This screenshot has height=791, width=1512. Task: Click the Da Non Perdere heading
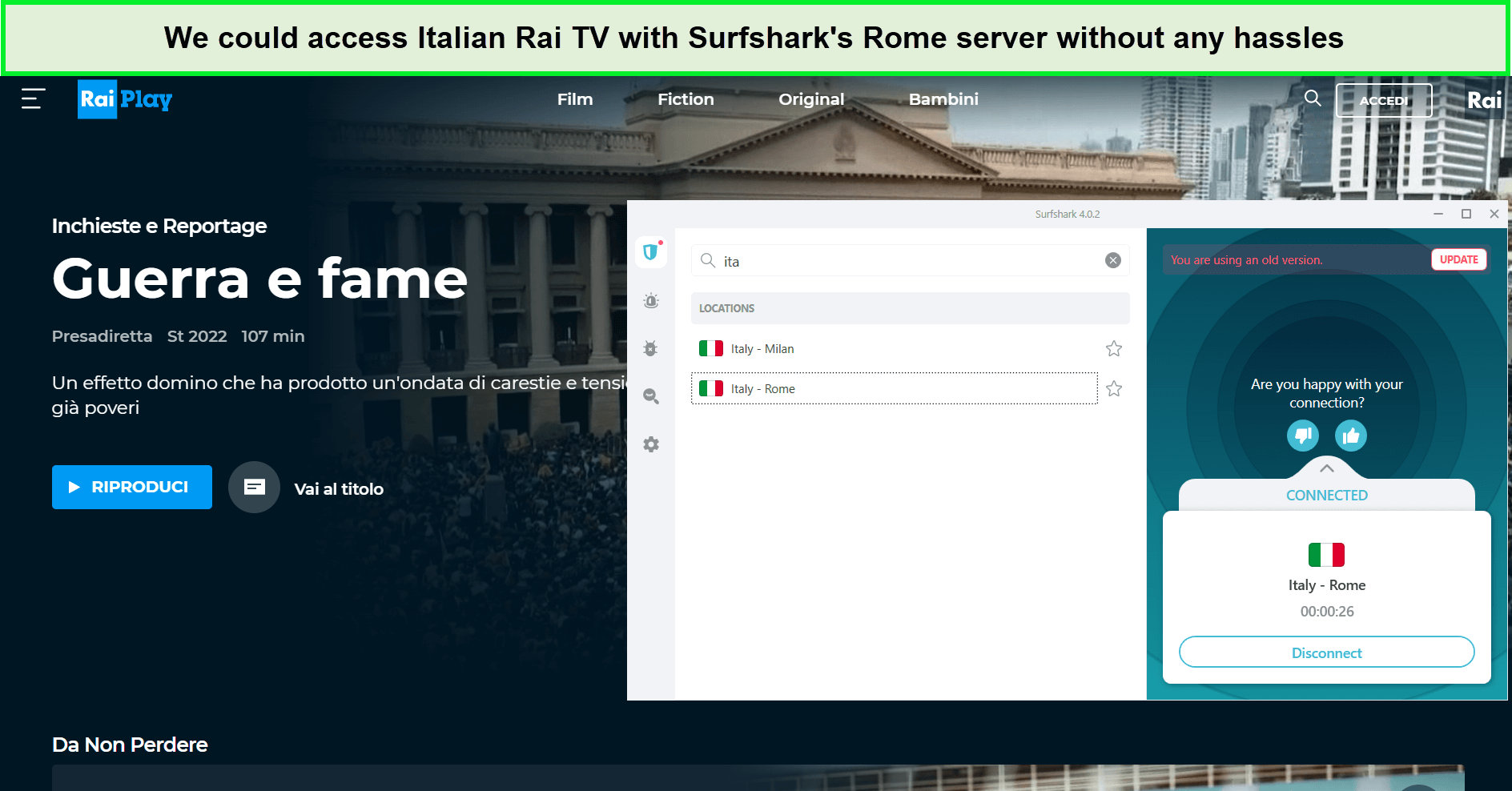(x=130, y=745)
